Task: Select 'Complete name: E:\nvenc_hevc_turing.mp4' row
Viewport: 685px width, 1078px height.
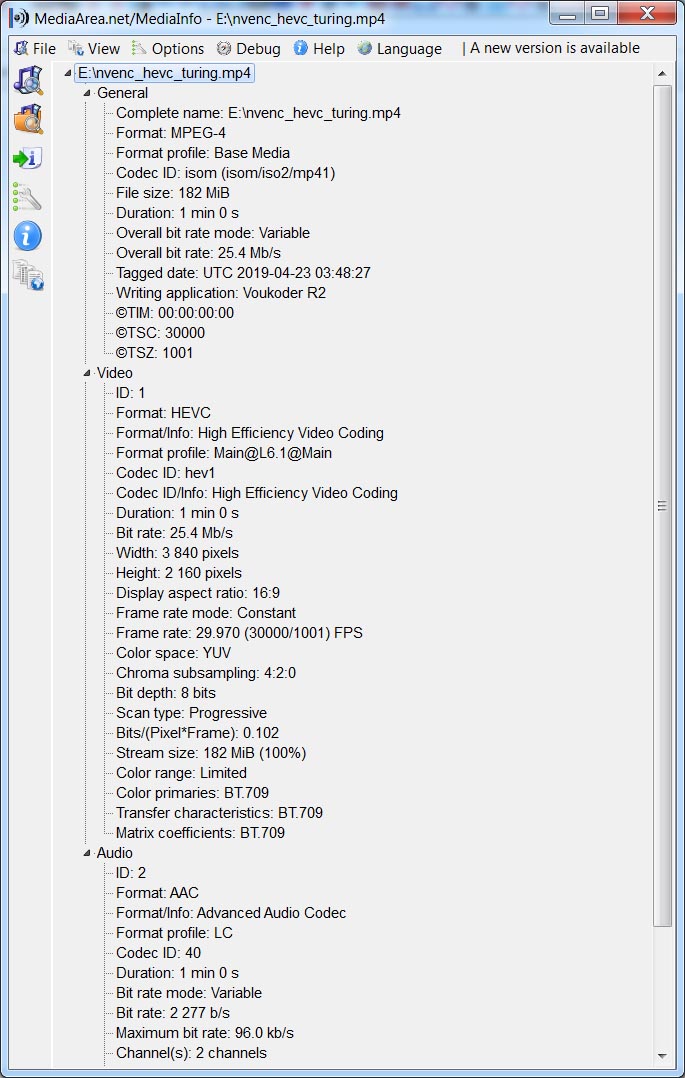Action: pos(258,113)
